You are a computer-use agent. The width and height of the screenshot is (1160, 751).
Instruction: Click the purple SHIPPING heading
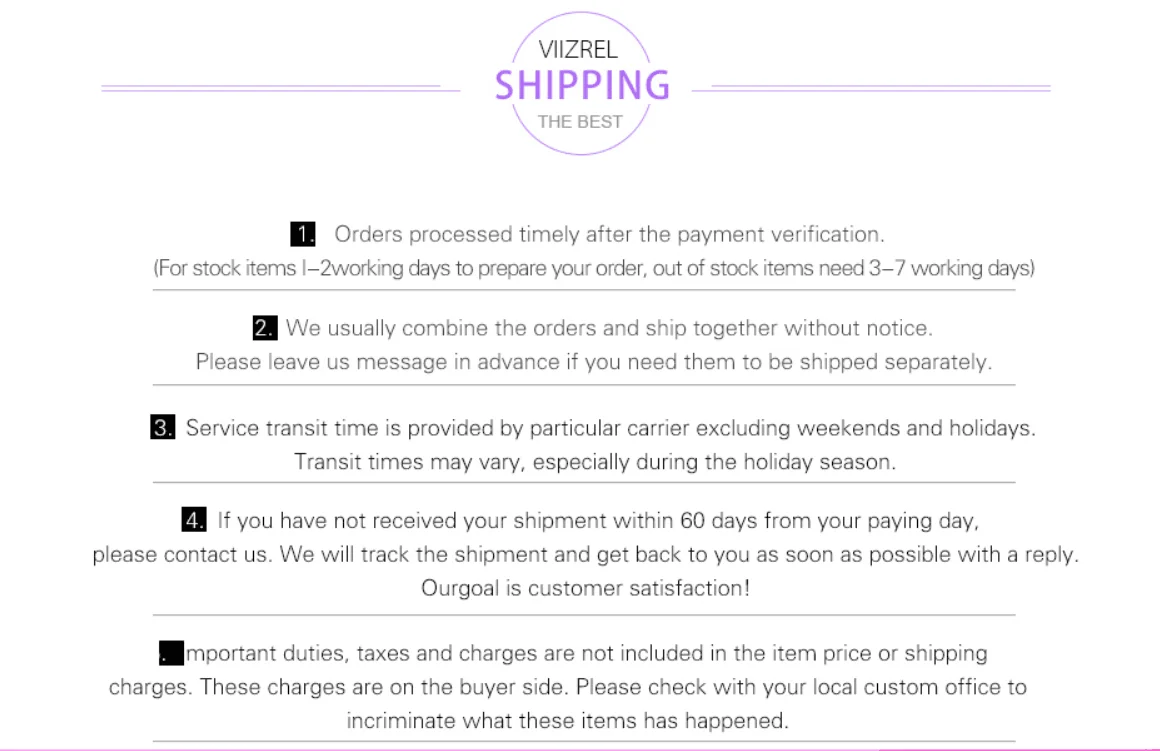pyautogui.click(x=581, y=86)
